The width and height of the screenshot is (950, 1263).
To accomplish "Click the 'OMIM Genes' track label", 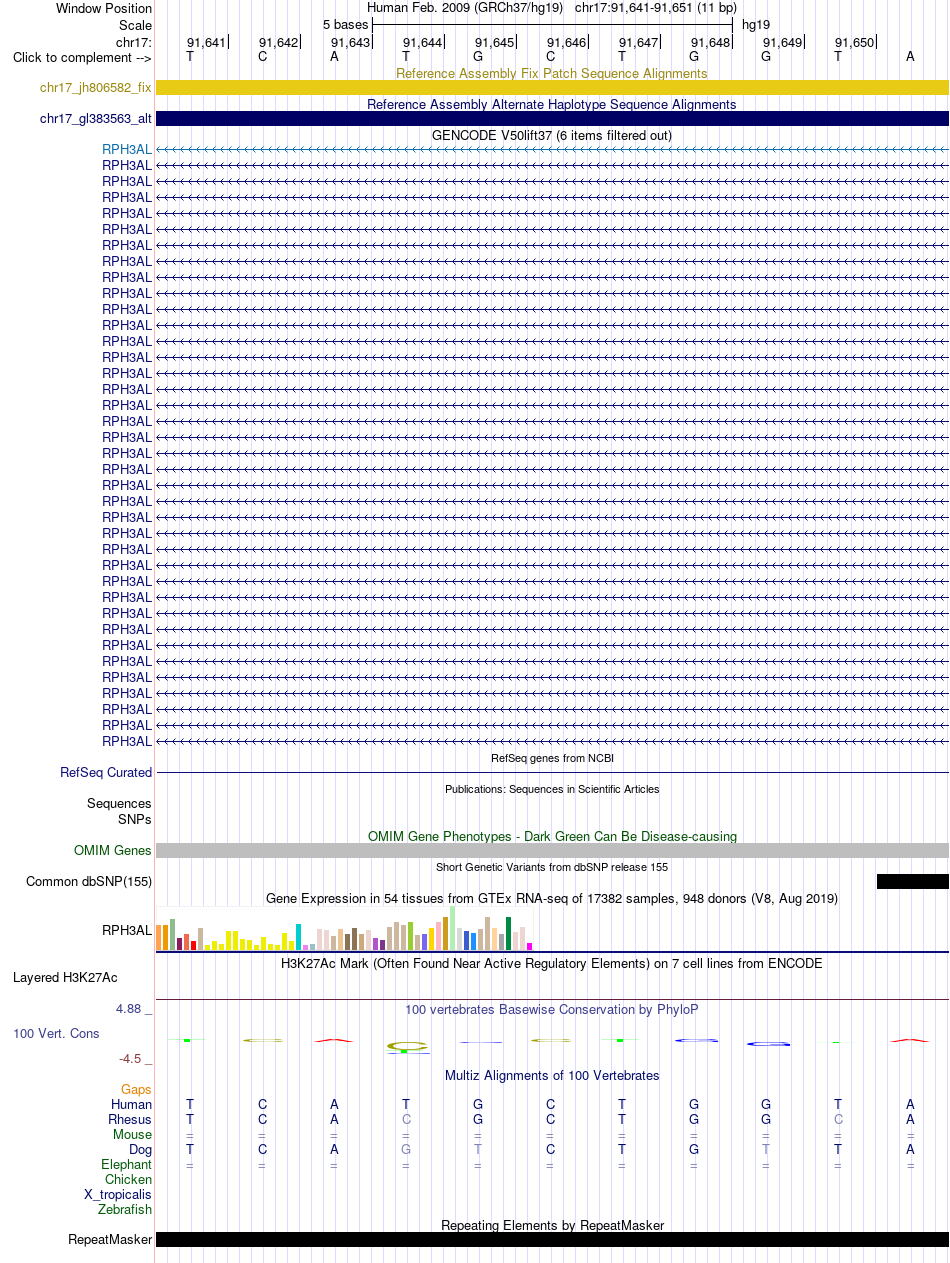I will pos(113,851).
